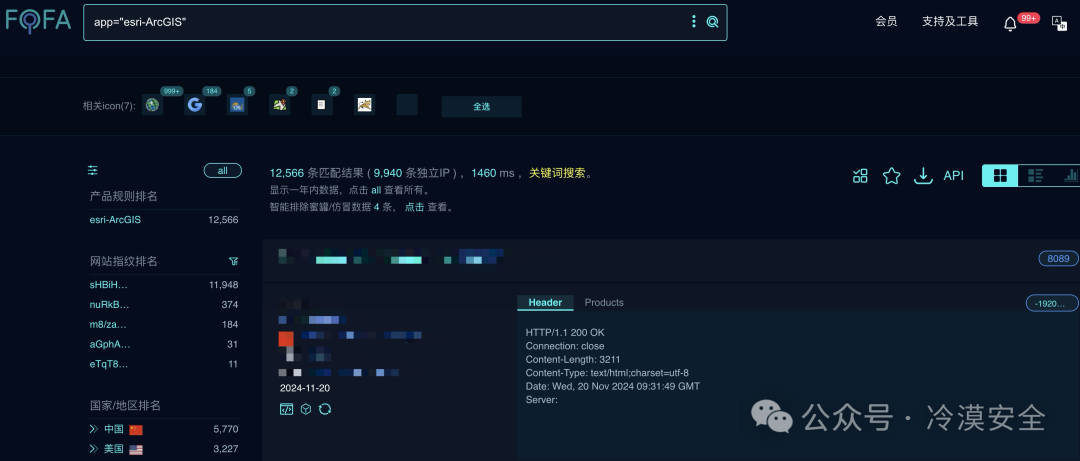Filter by fingerprint m8/za…
The width and height of the screenshot is (1080, 461).
pos(108,325)
